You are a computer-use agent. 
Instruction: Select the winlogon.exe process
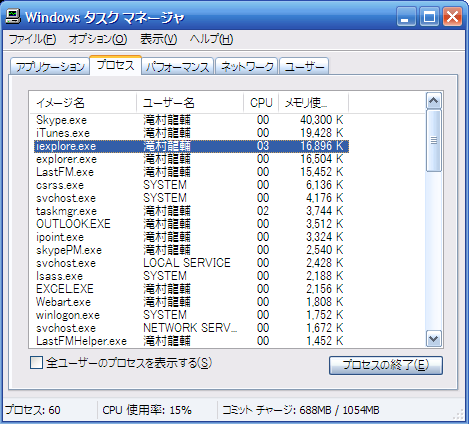(x=192, y=315)
